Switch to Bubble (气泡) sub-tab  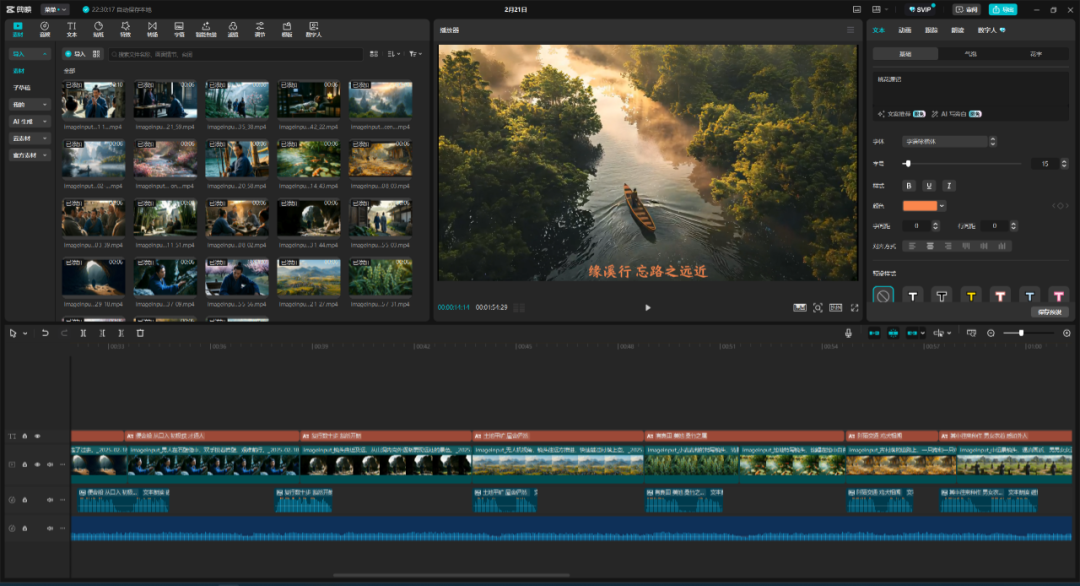tap(970, 54)
